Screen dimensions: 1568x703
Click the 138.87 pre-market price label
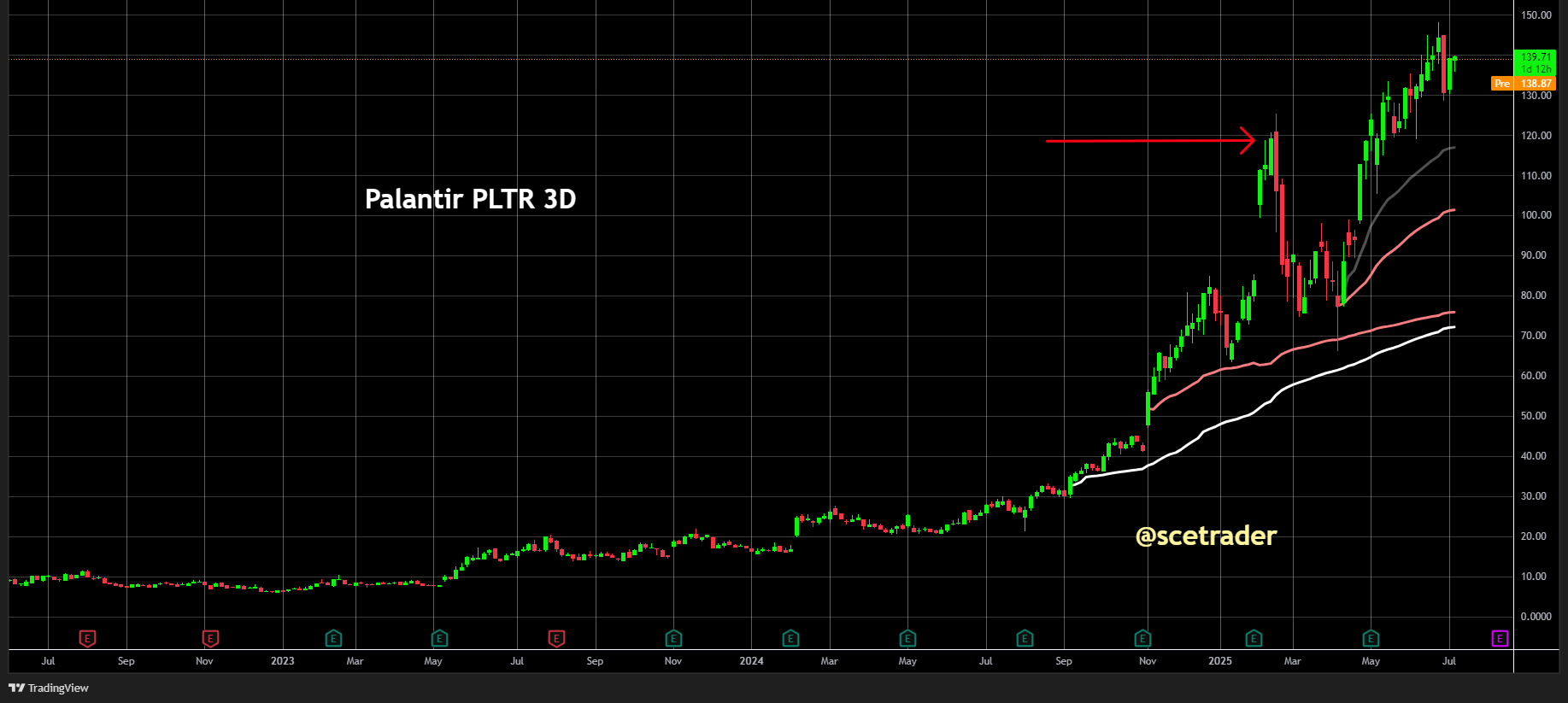point(1536,84)
